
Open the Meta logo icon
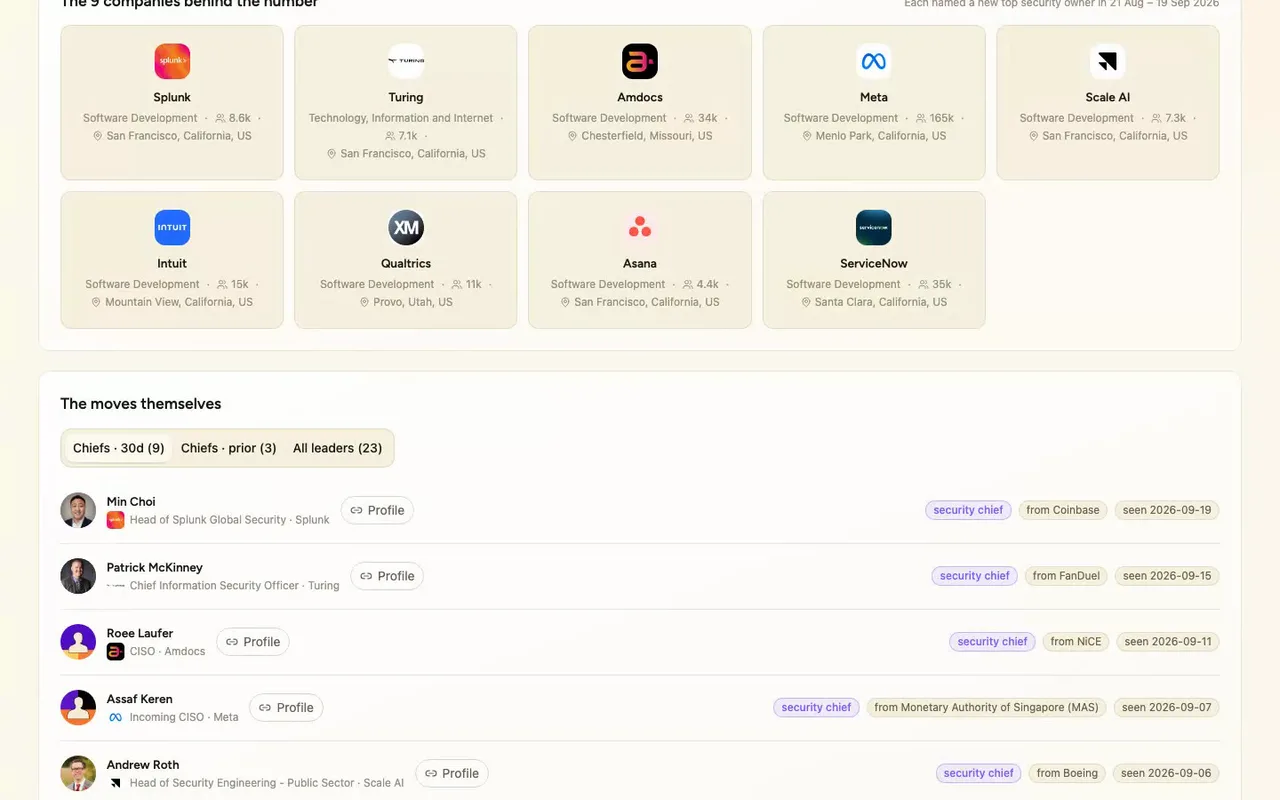coord(874,61)
